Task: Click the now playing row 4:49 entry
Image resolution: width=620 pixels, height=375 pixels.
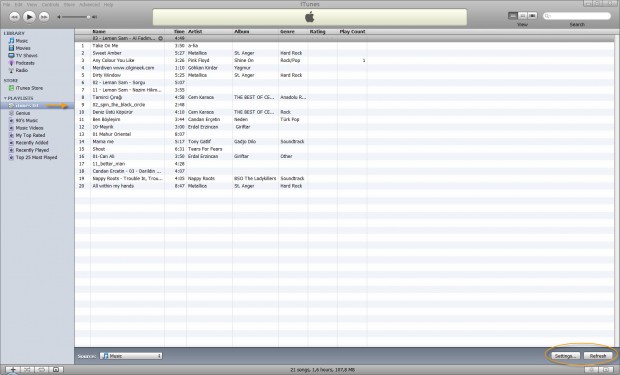Action: pos(344,38)
